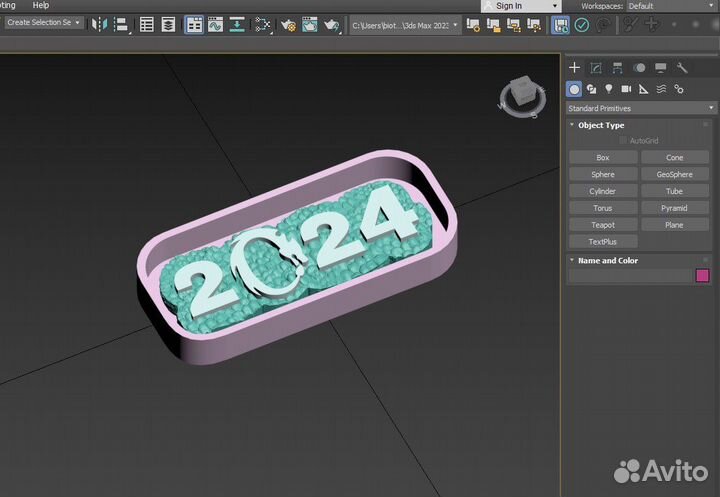Screen dimensions: 720x497
Task: Click the Mirror tool in toolbar
Action: pyautogui.click(x=98, y=24)
